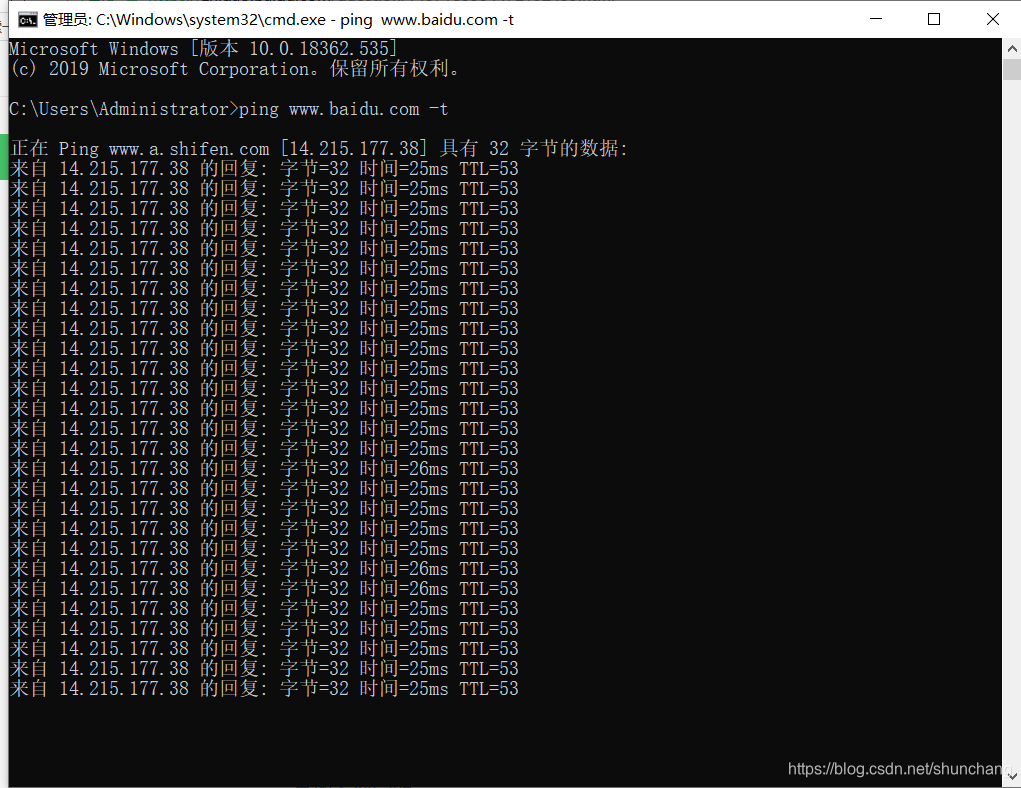The width and height of the screenshot is (1021, 788).
Task: Click the window title text 'ping www.baidu.com -t'
Action: pyautogui.click(x=427, y=20)
